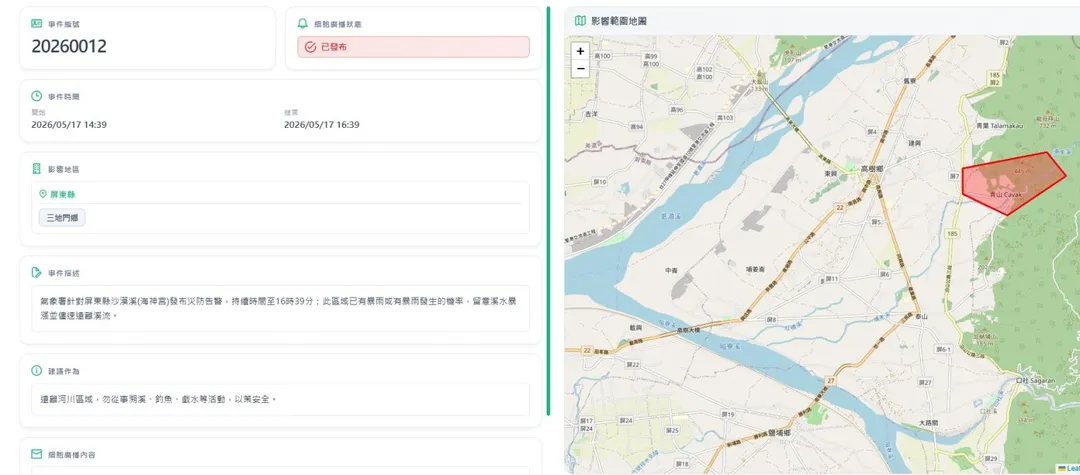Click the bell icon beside 細胞廣播狀態
This screenshot has height=475, width=1080.
pos(302,23)
